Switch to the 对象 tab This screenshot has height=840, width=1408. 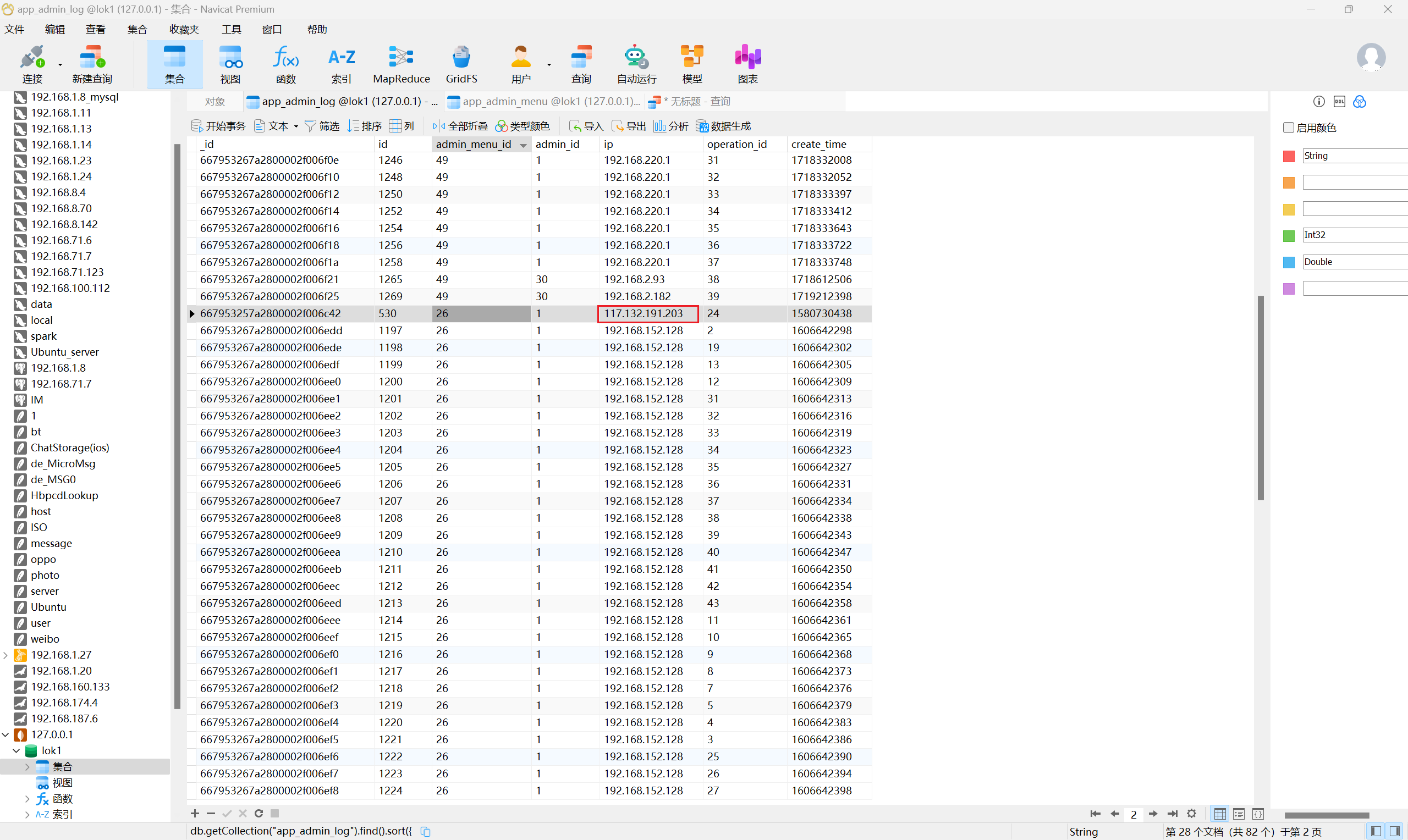215,101
